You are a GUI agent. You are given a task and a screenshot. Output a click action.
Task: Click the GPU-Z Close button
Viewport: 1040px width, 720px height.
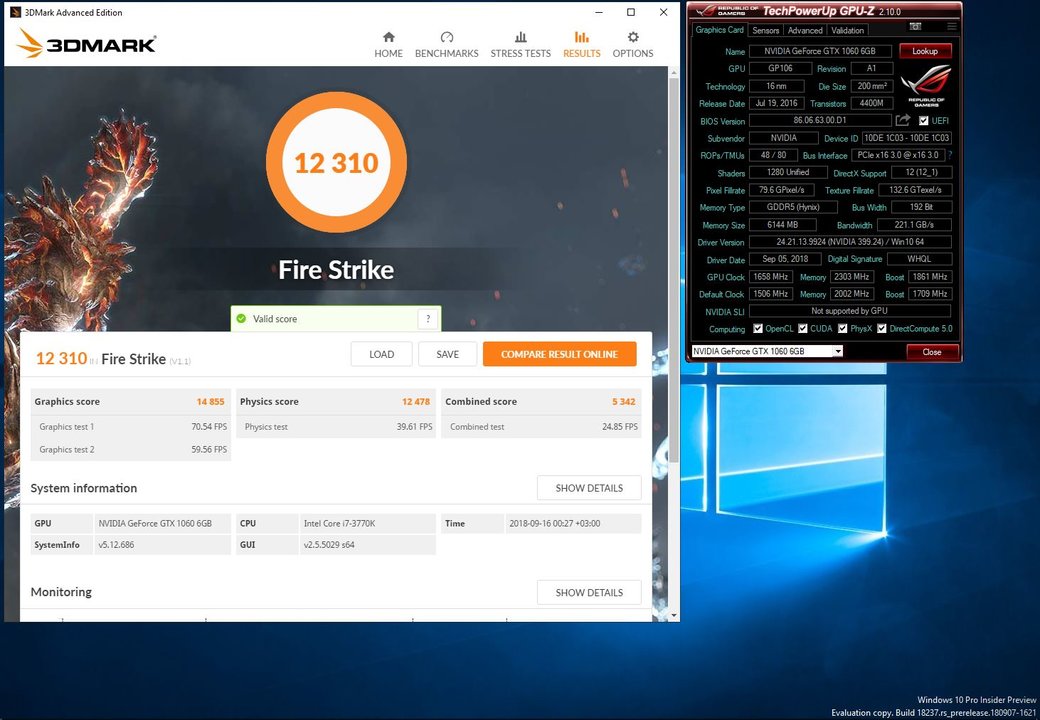tap(932, 352)
